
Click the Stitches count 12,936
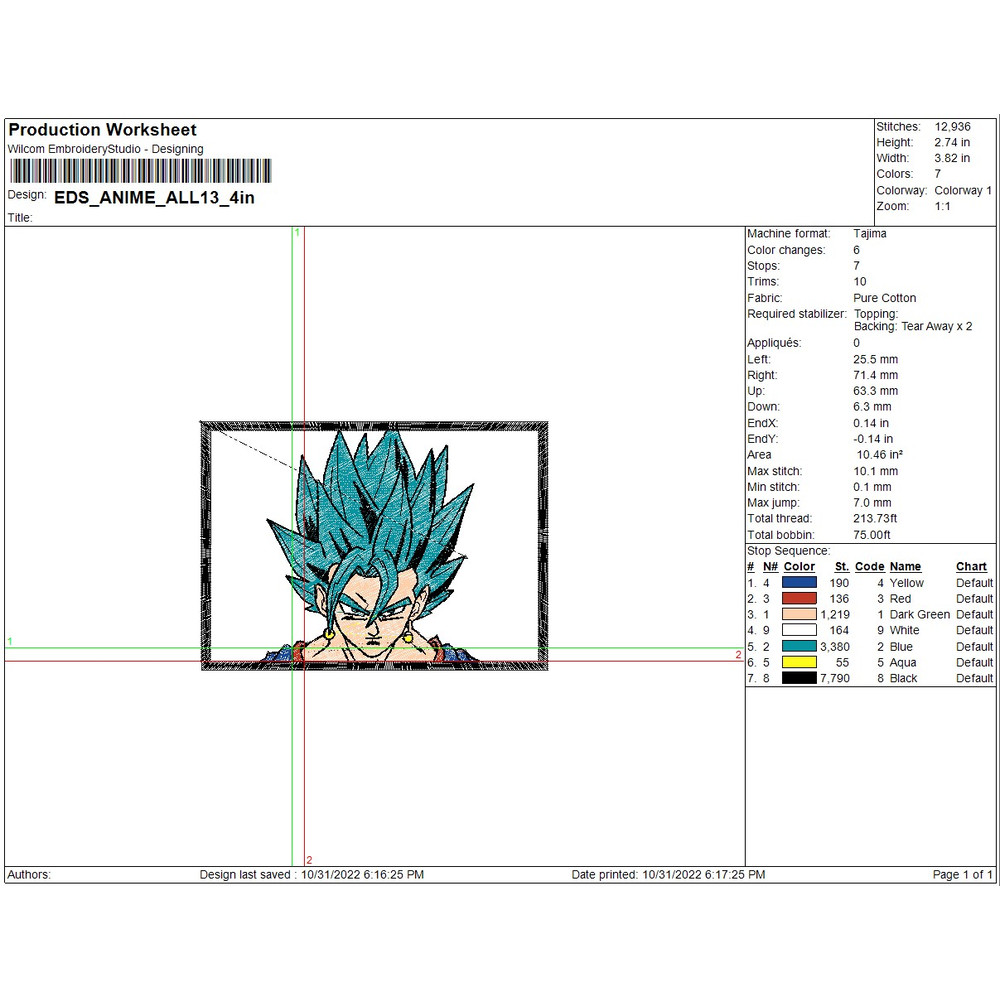(952, 127)
